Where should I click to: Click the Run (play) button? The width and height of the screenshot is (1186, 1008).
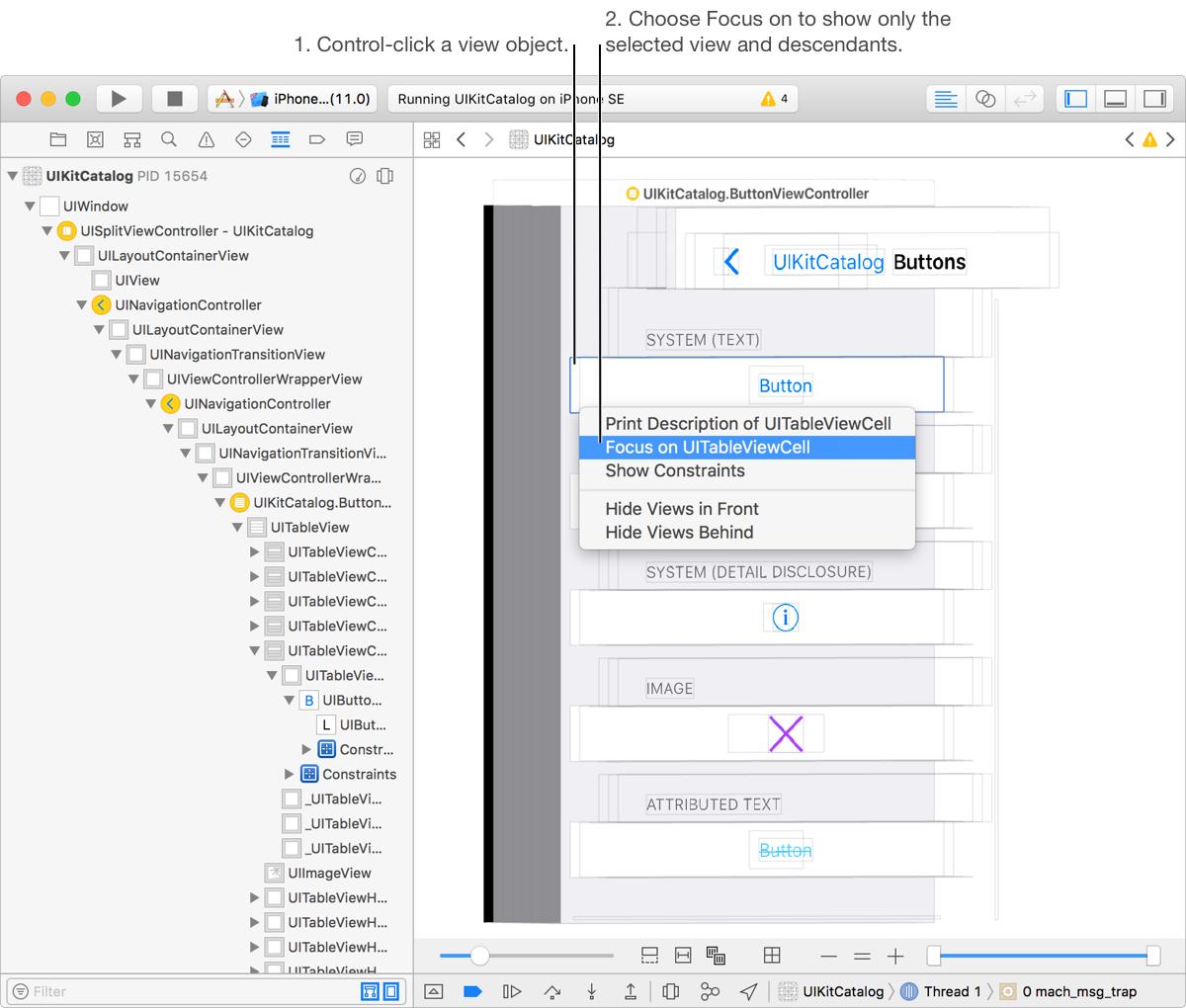click(119, 99)
